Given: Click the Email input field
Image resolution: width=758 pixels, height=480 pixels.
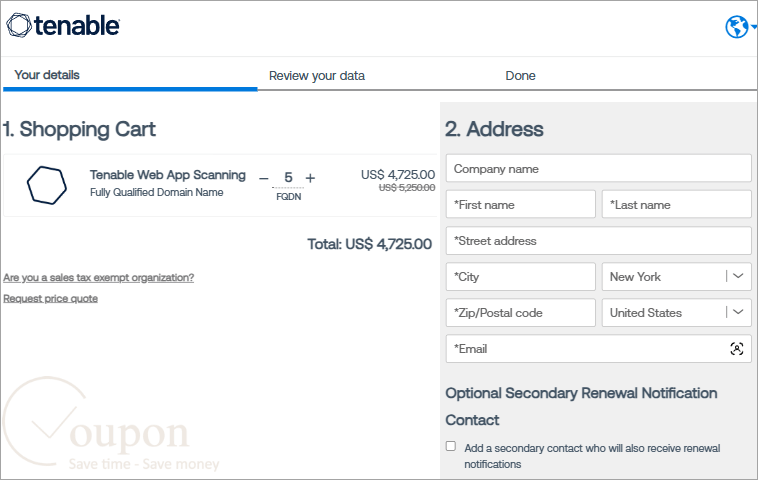Looking at the screenshot, I should click(598, 349).
